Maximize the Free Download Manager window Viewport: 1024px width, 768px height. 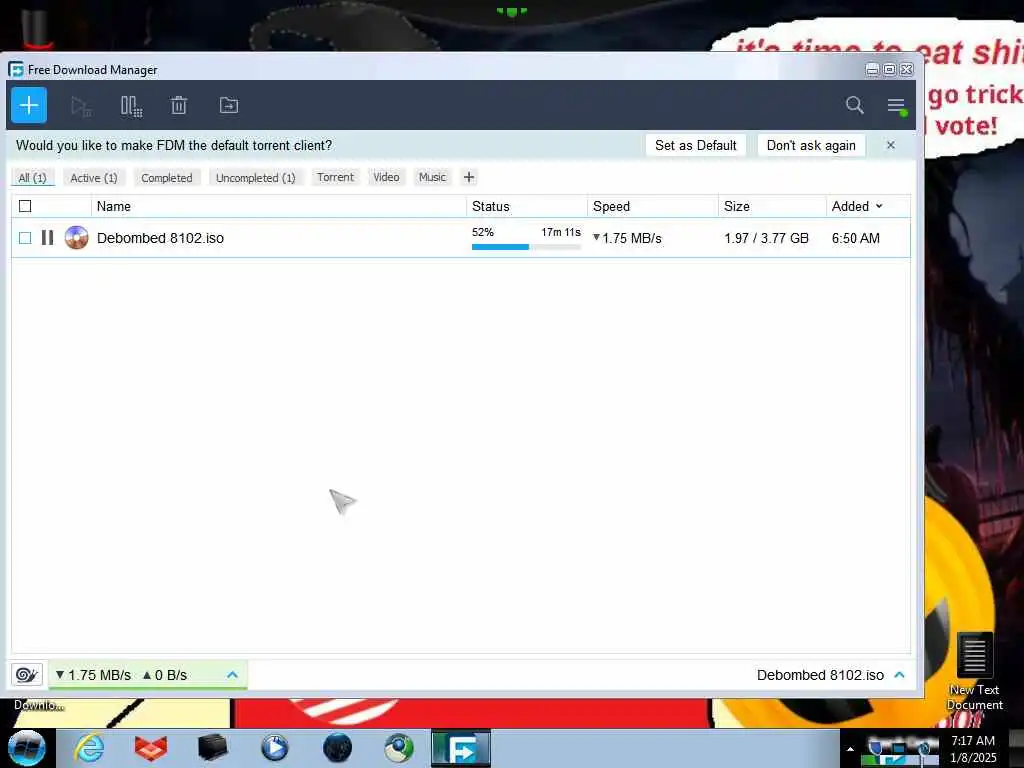pos(889,69)
